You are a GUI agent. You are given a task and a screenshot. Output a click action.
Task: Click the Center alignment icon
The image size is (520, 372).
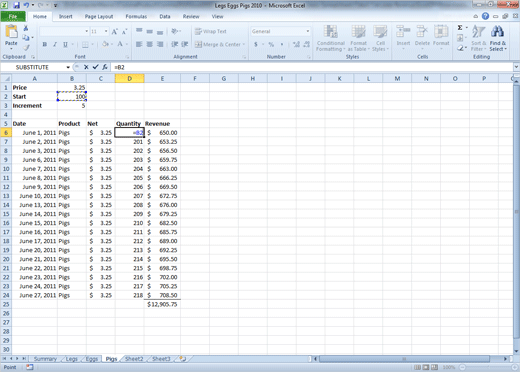pos(150,44)
